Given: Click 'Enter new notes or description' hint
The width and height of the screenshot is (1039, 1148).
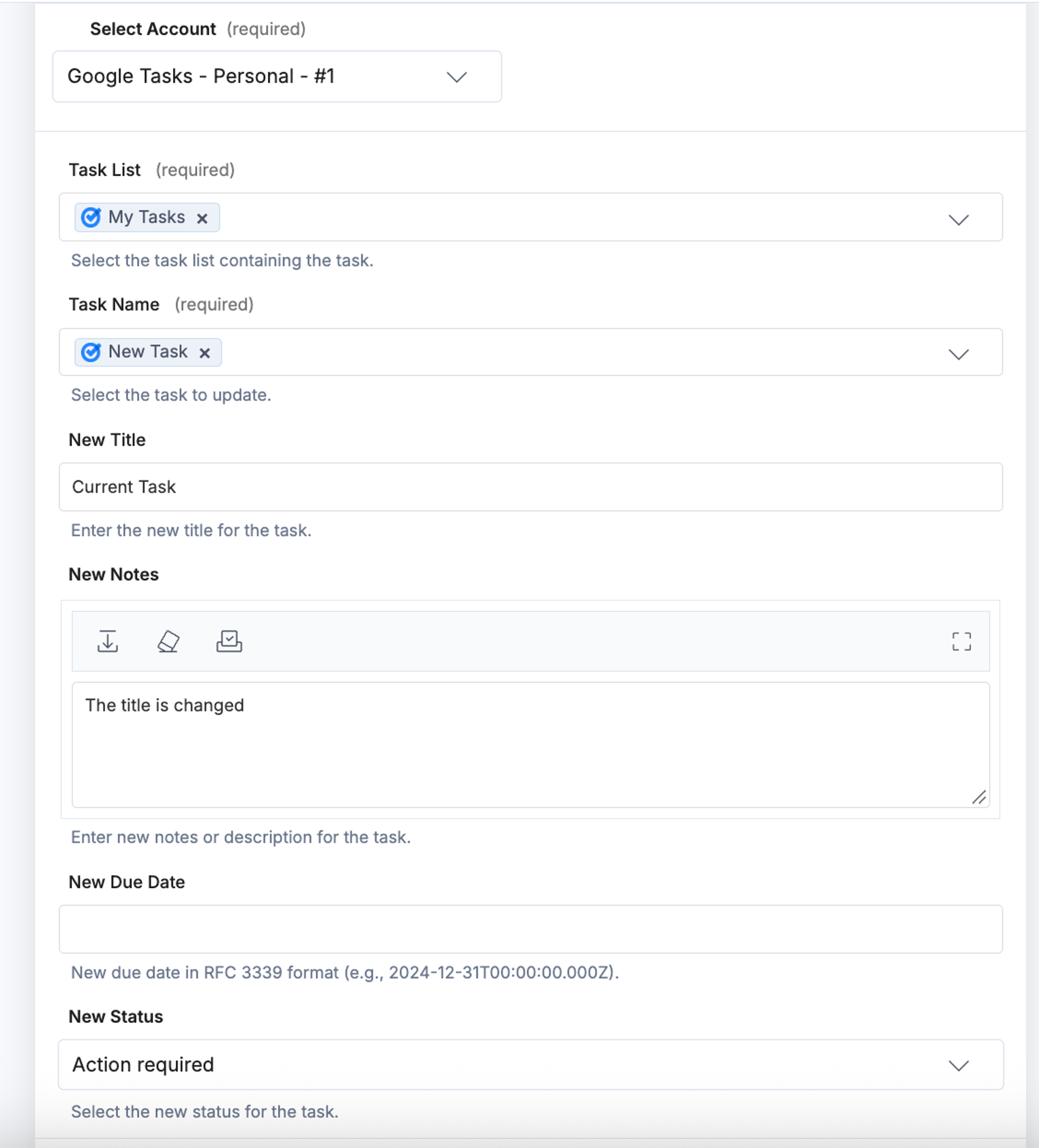Looking at the screenshot, I should coord(241,837).
